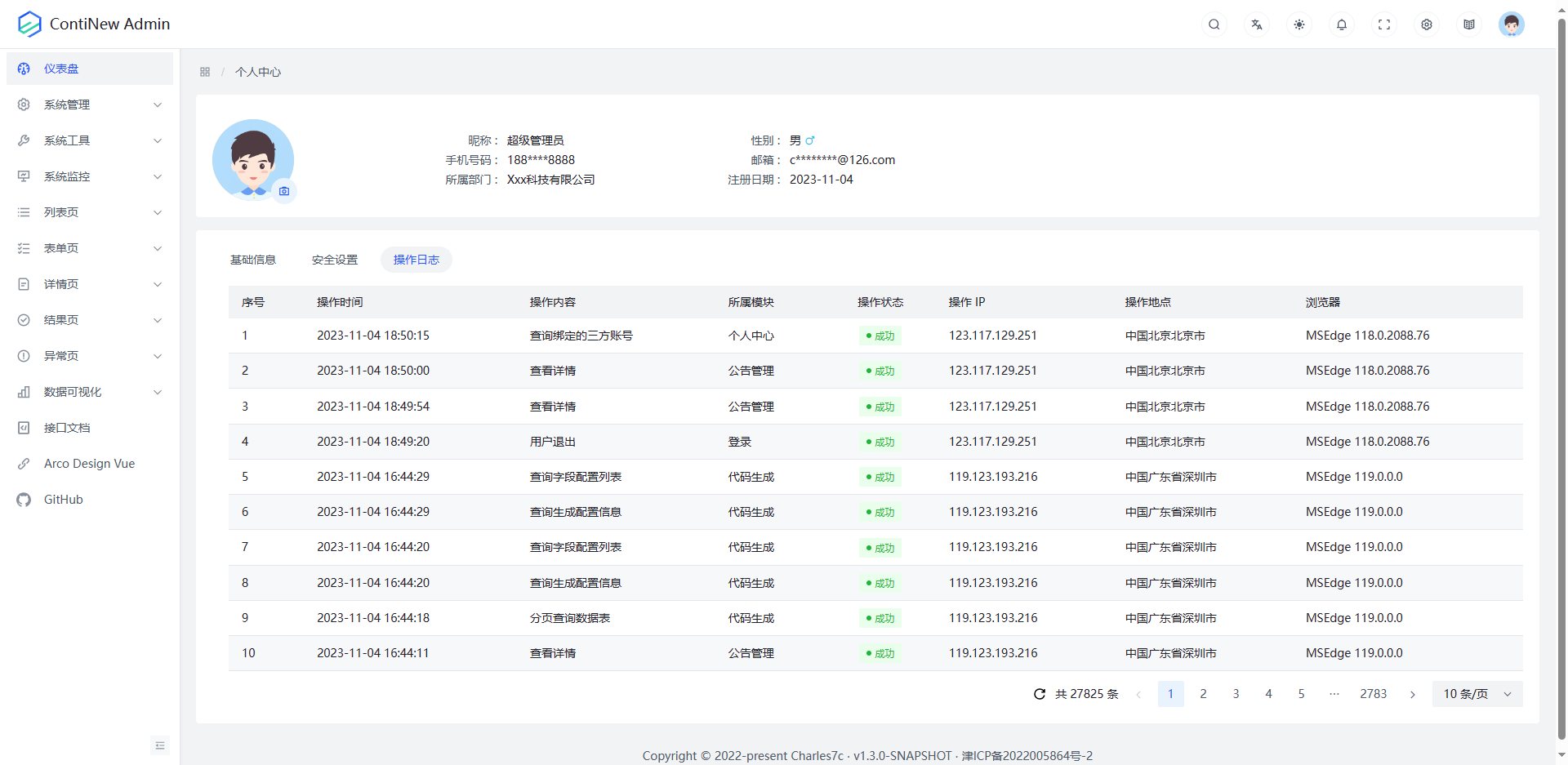
Task: Go to next page arrow
Action: [1413, 694]
